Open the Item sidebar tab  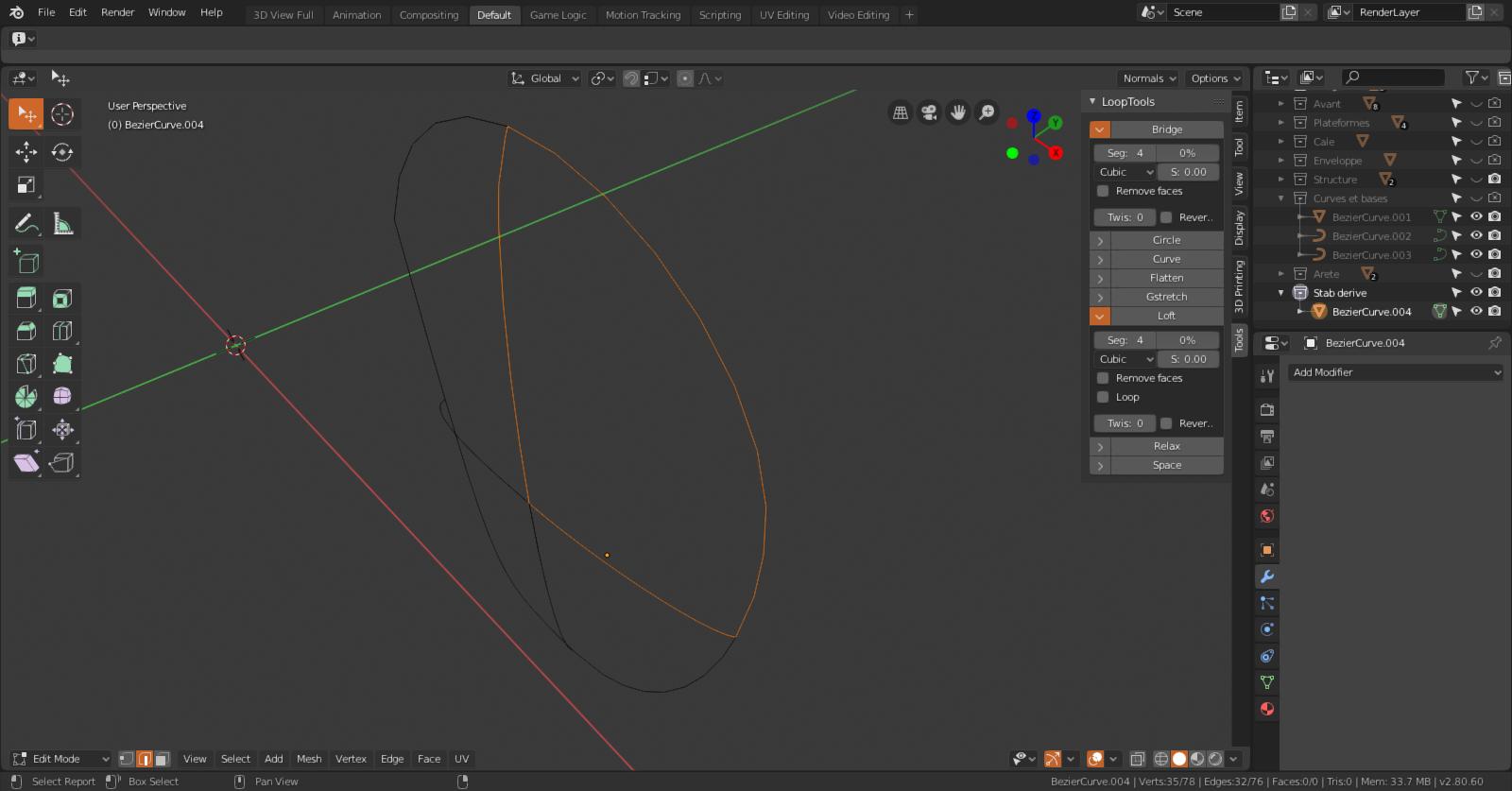click(x=1239, y=112)
